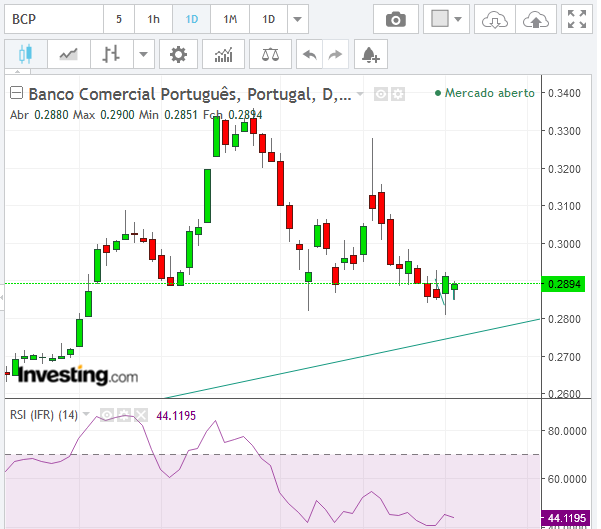Add an alert with bell plus icon
601x529 pixels.
coord(371,54)
